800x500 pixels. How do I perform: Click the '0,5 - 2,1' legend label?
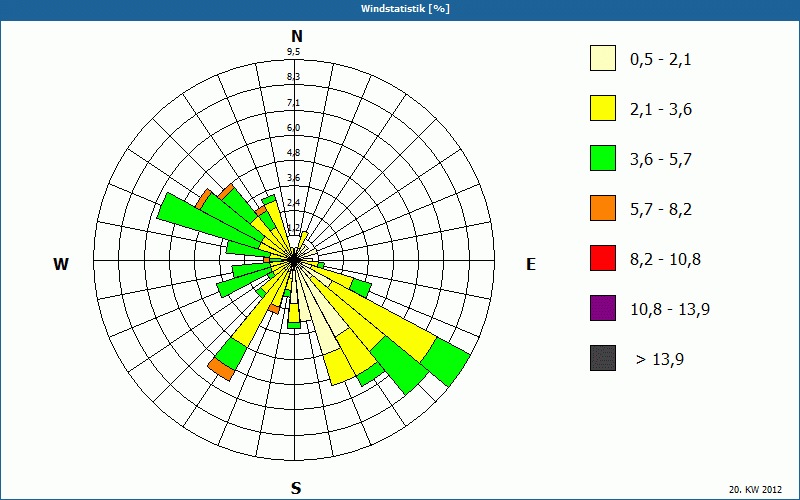click(x=661, y=60)
